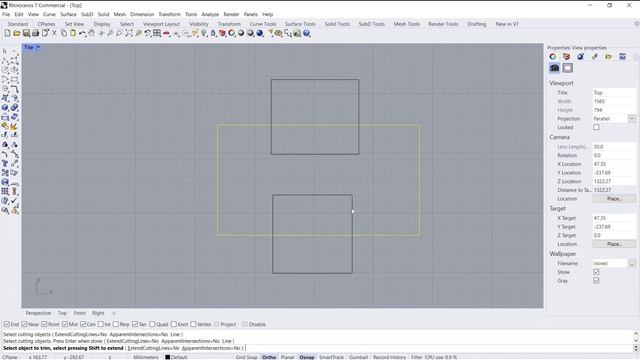Click the padlock Lock objects icon
The width and height of the screenshot is (640, 360).
point(213,33)
